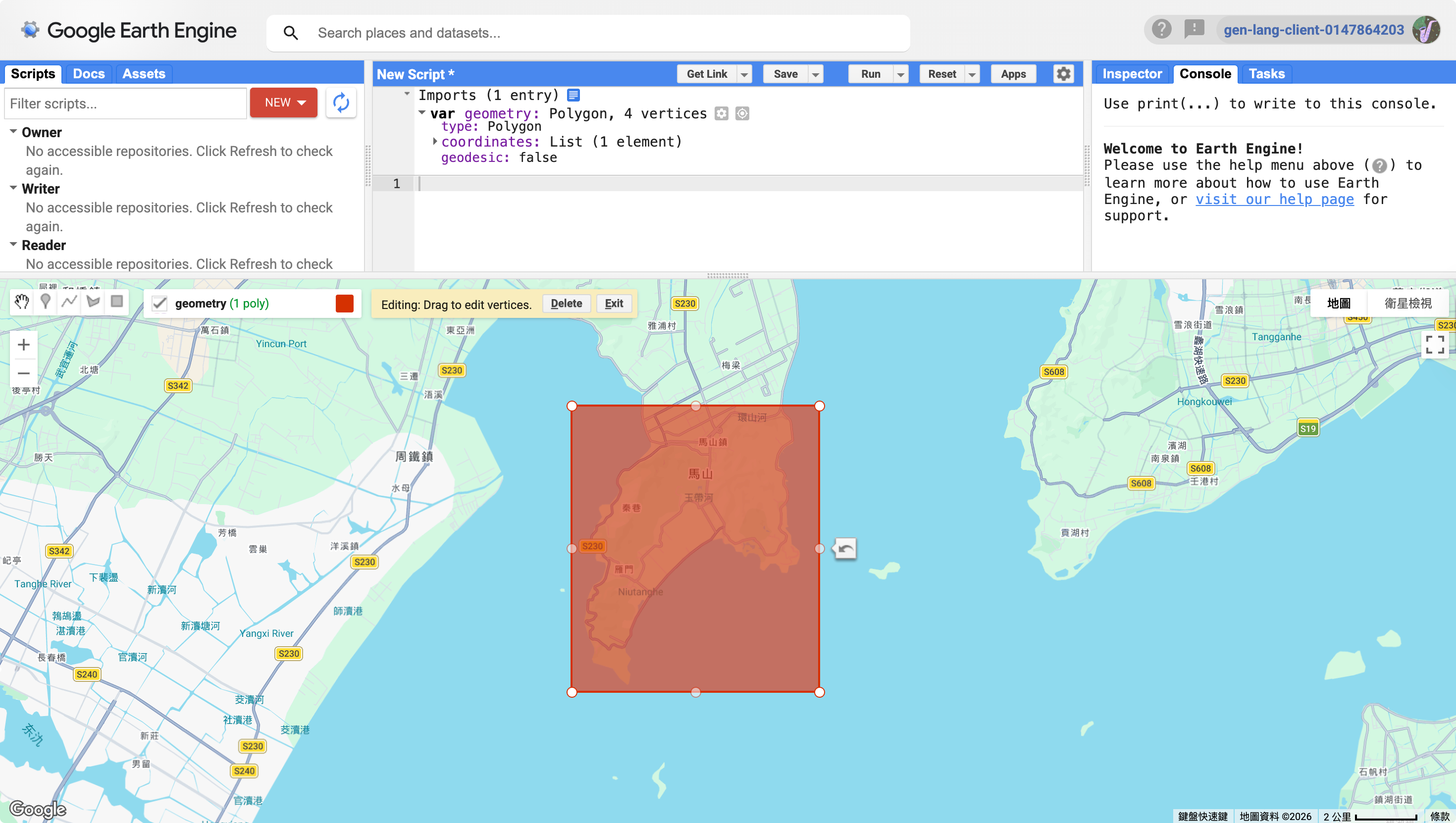Image resolution: width=1456 pixels, height=823 pixels.
Task: Open the script settings gear
Action: click(1063, 74)
